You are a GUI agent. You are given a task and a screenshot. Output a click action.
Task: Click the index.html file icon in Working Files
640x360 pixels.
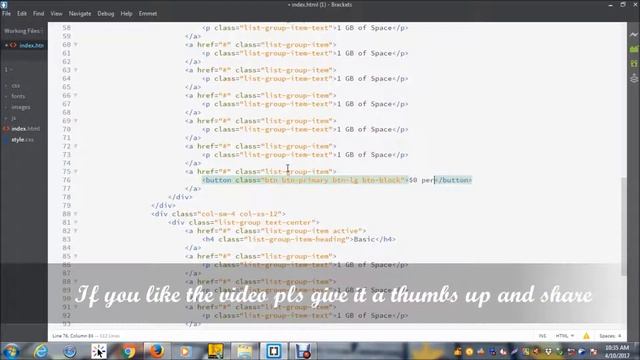[x=13, y=45]
